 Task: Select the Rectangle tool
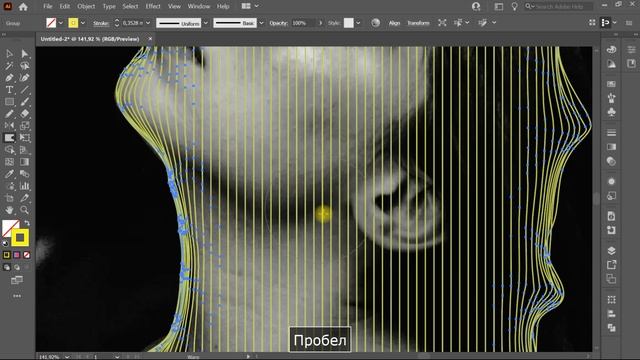point(9,102)
